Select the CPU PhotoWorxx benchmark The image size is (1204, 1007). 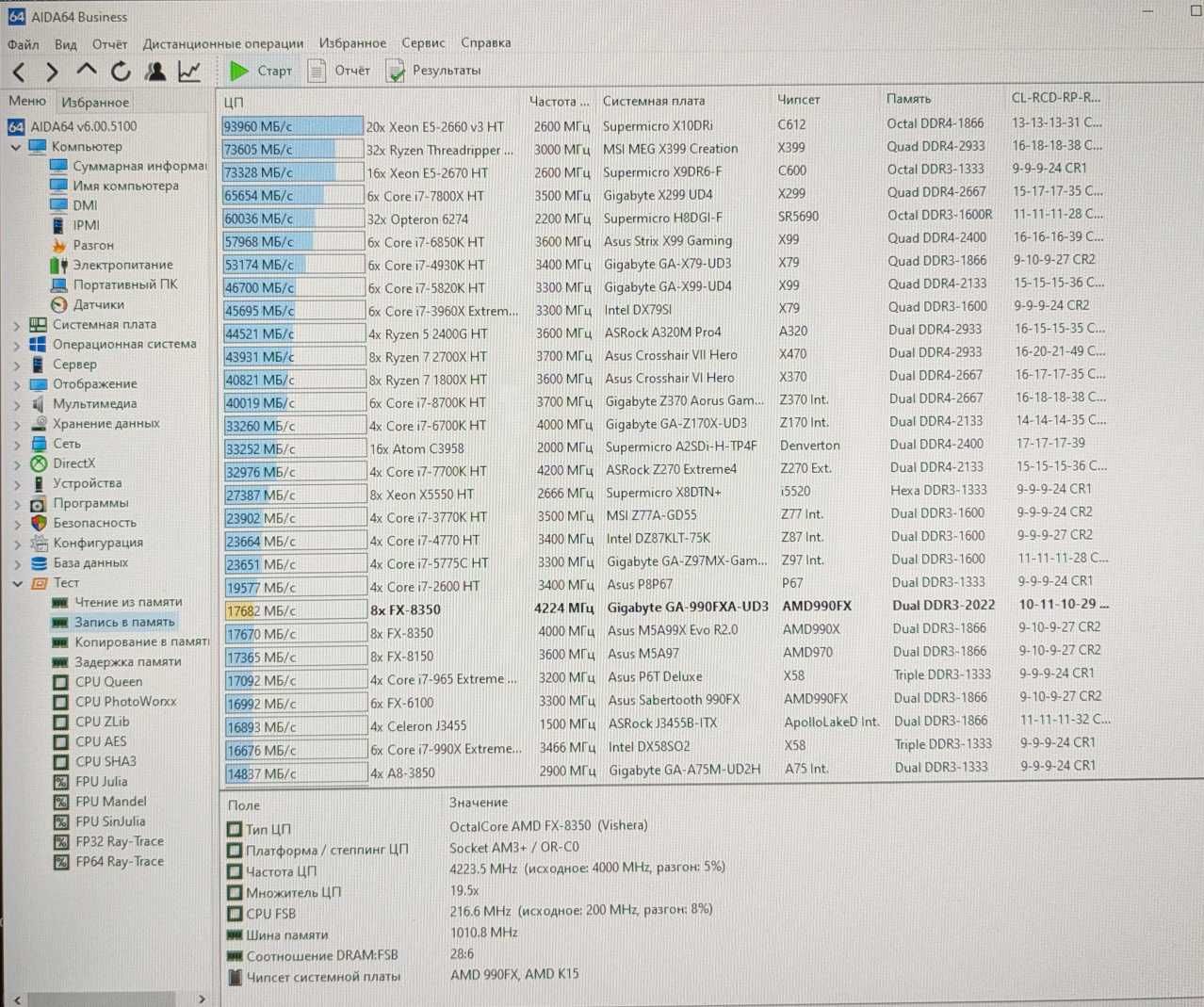pyautogui.click(x=115, y=702)
